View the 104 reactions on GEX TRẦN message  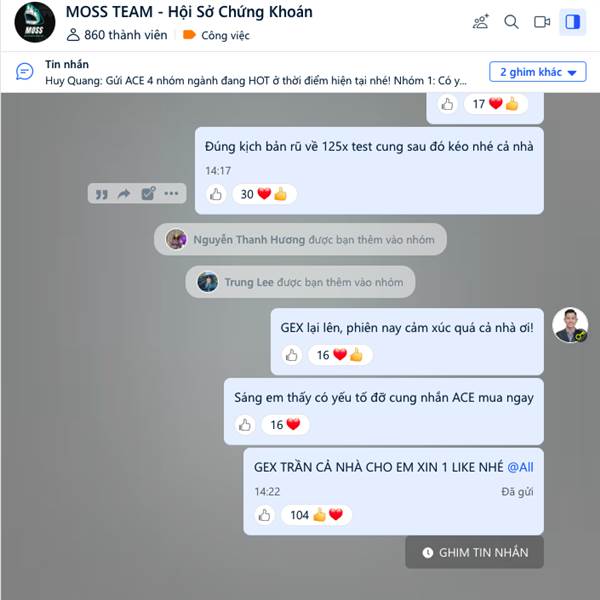point(316,515)
